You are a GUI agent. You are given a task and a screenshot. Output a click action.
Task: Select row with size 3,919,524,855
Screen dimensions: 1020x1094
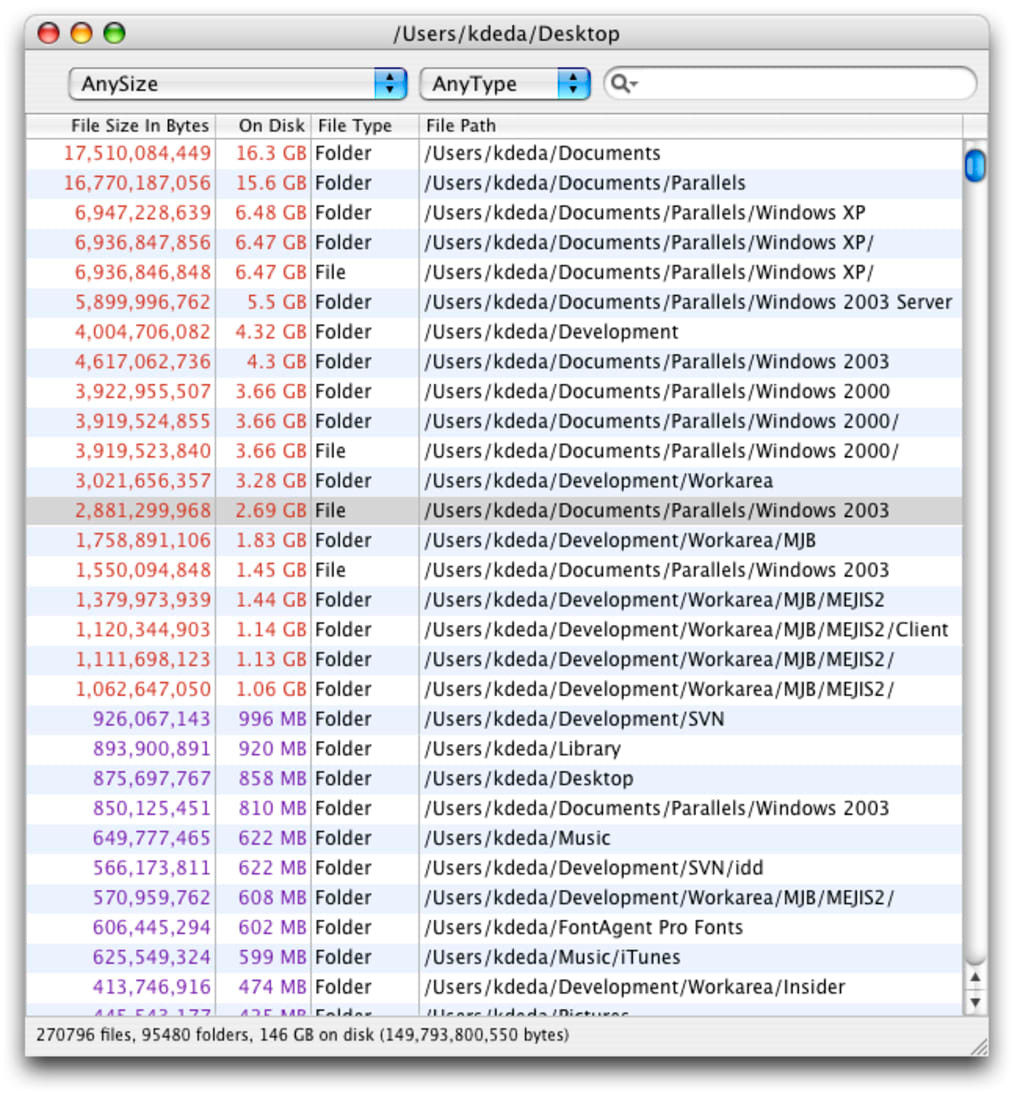pos(494,421)
